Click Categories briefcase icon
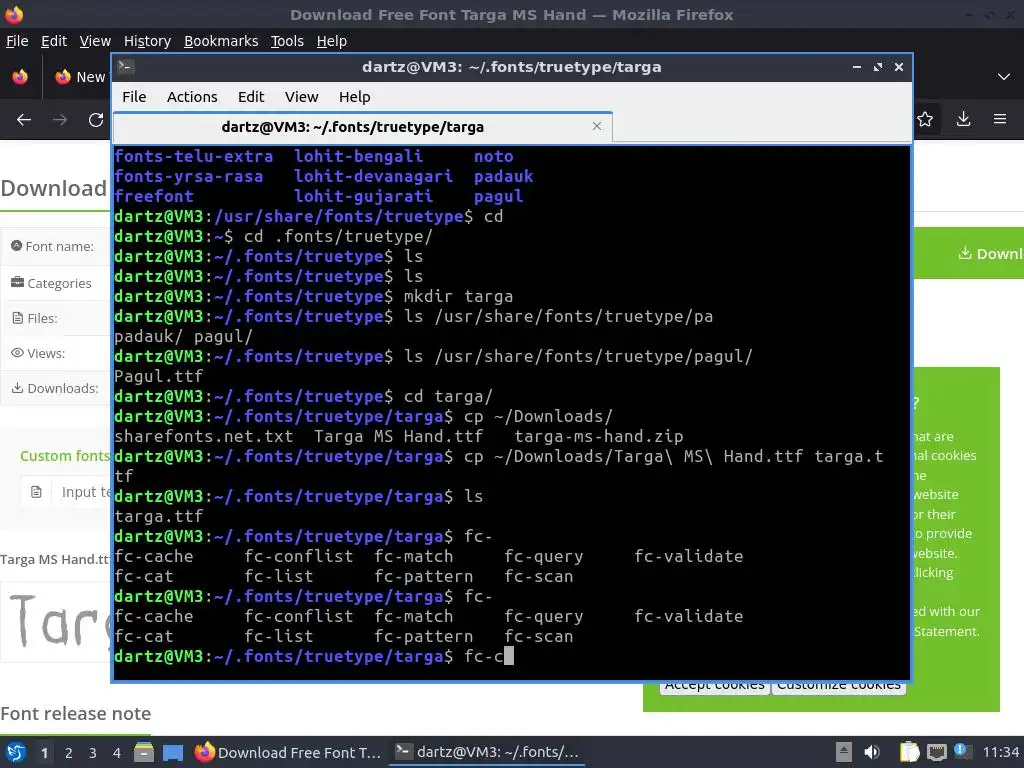 (18, 282)
